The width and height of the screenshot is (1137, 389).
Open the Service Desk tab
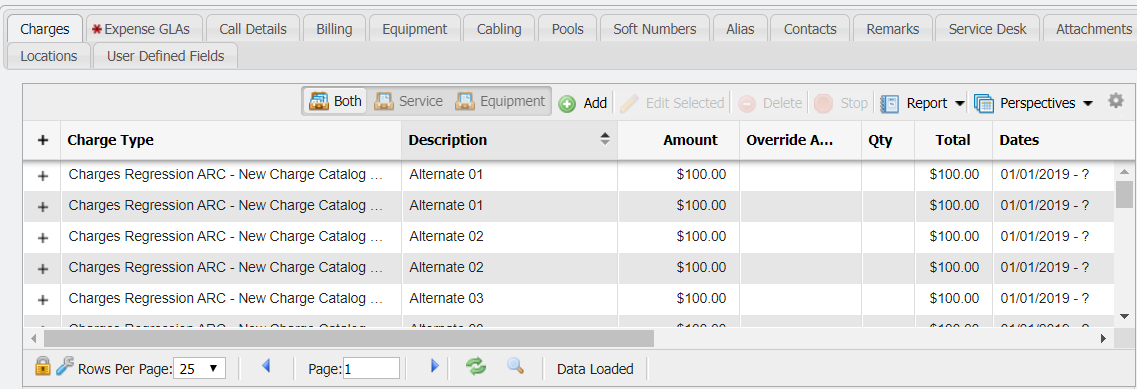coord(988,29)
